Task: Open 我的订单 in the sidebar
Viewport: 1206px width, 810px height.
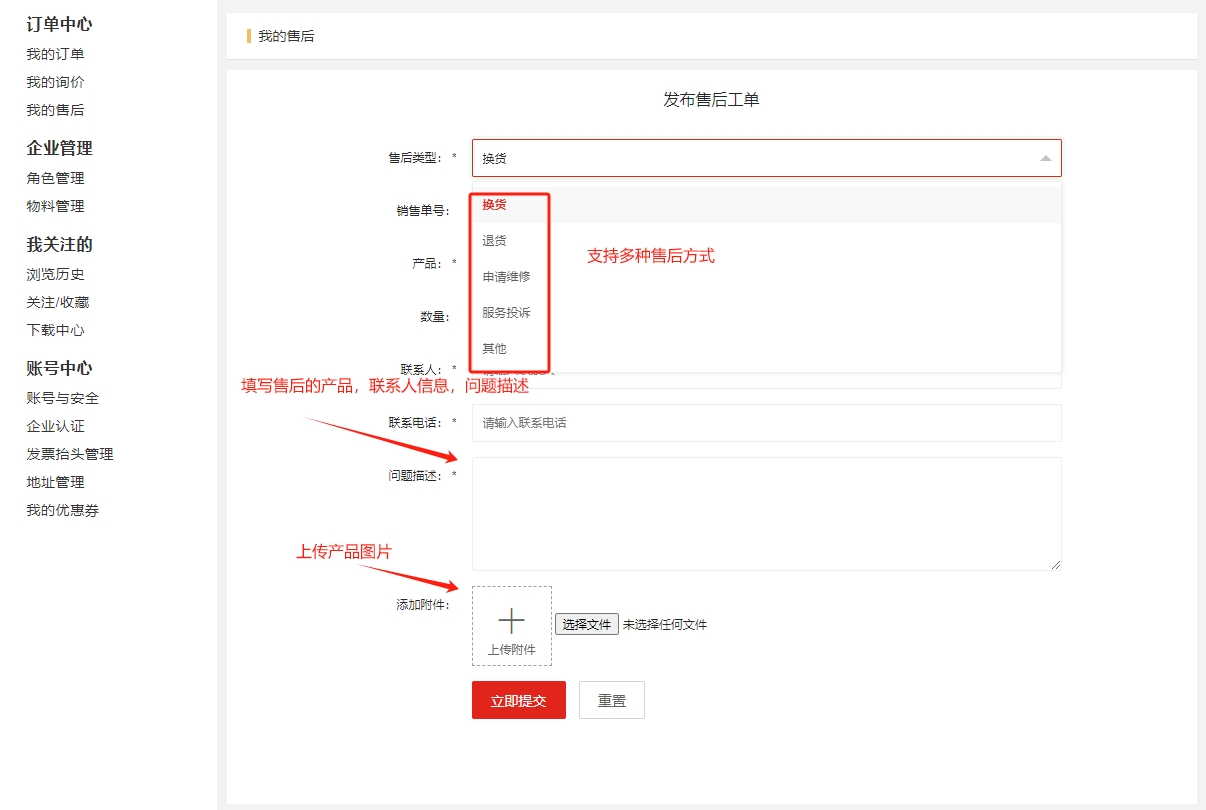Action: click(55, 54)
